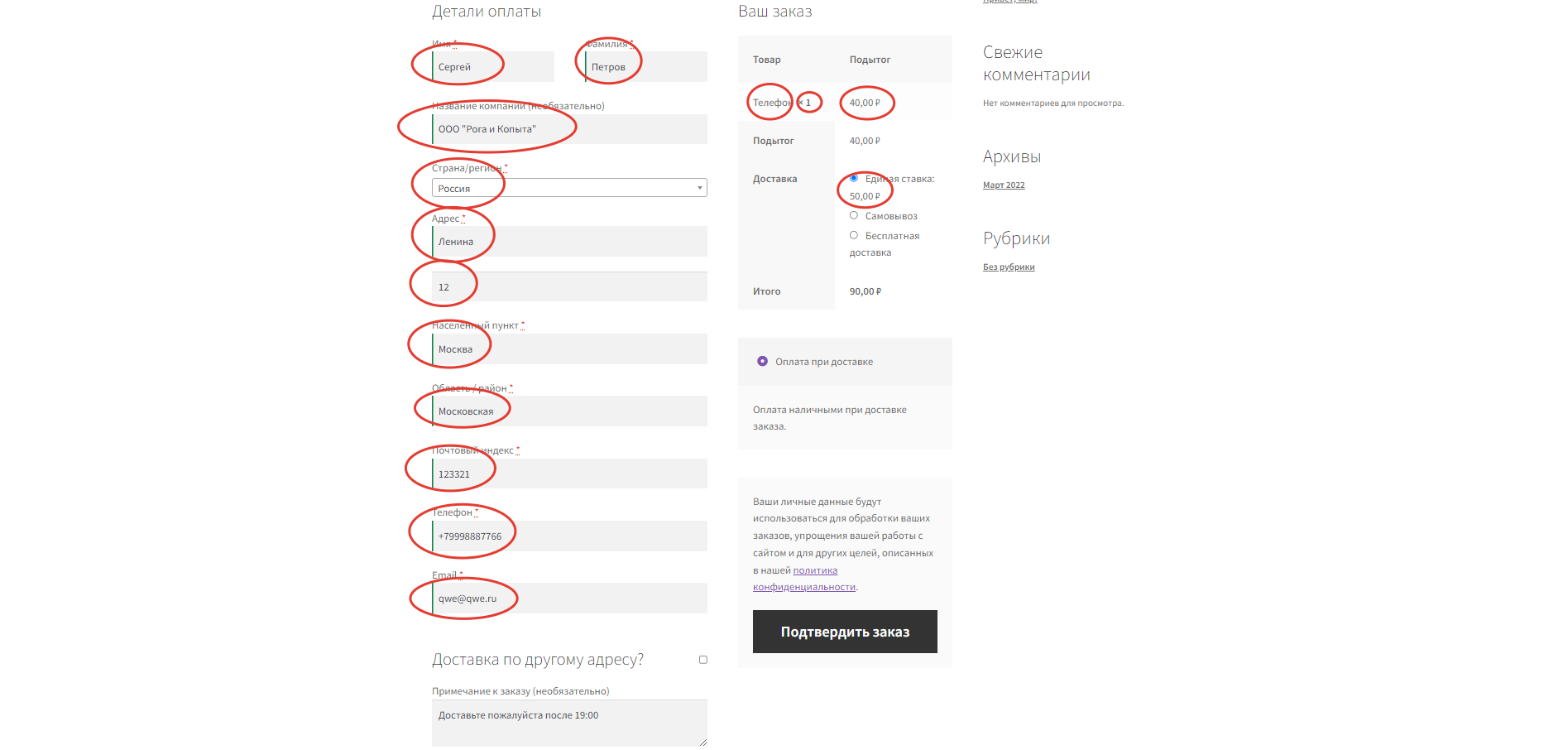
Task: Enable Доставка по другому адресу checkbox
Action: (x=703, y=660)
